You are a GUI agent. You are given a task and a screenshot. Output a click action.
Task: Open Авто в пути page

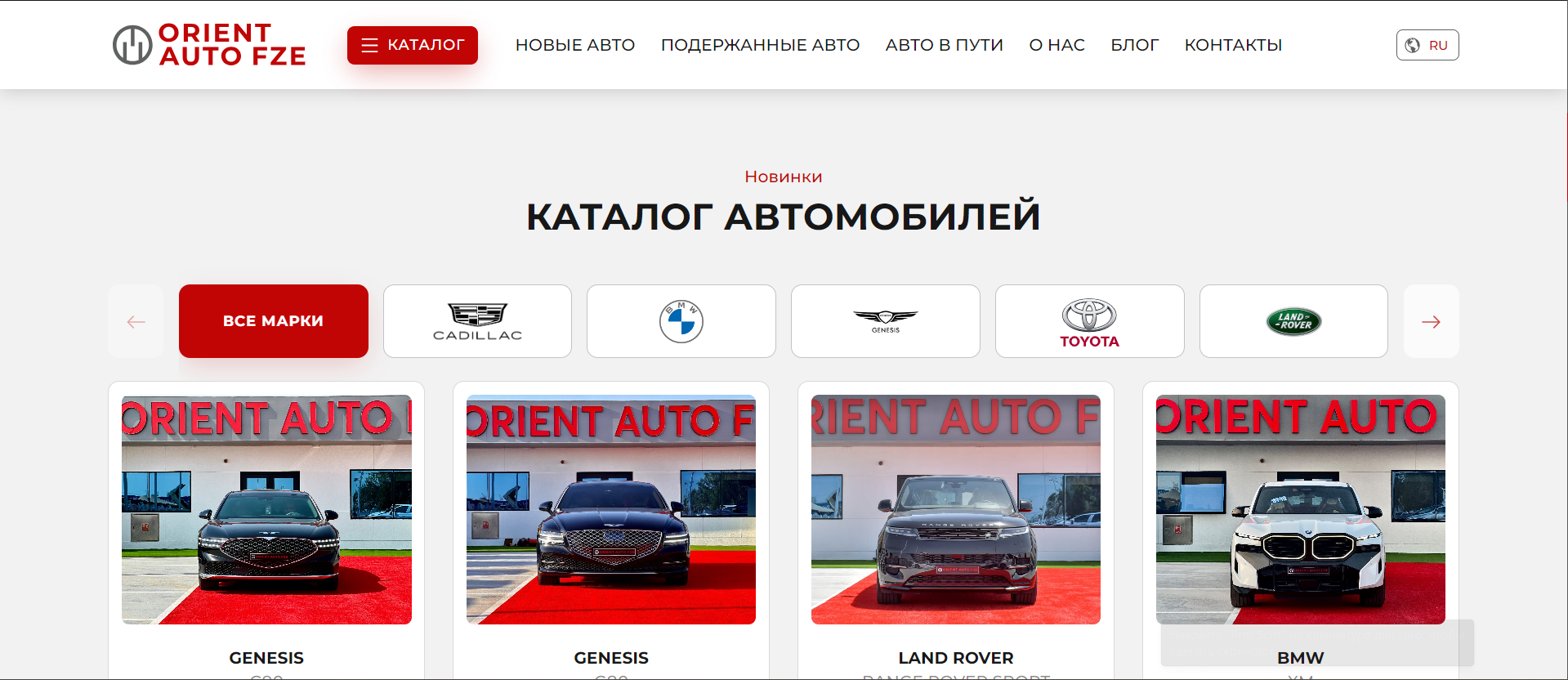945,45
